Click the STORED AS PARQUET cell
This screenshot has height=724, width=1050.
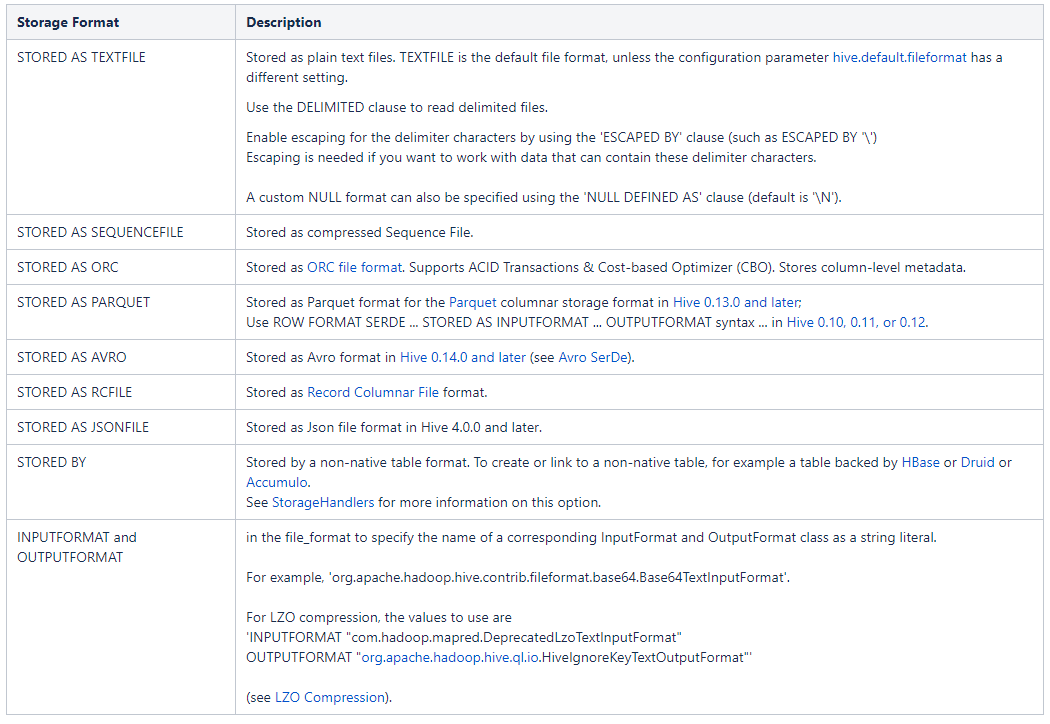pos(121,312)
